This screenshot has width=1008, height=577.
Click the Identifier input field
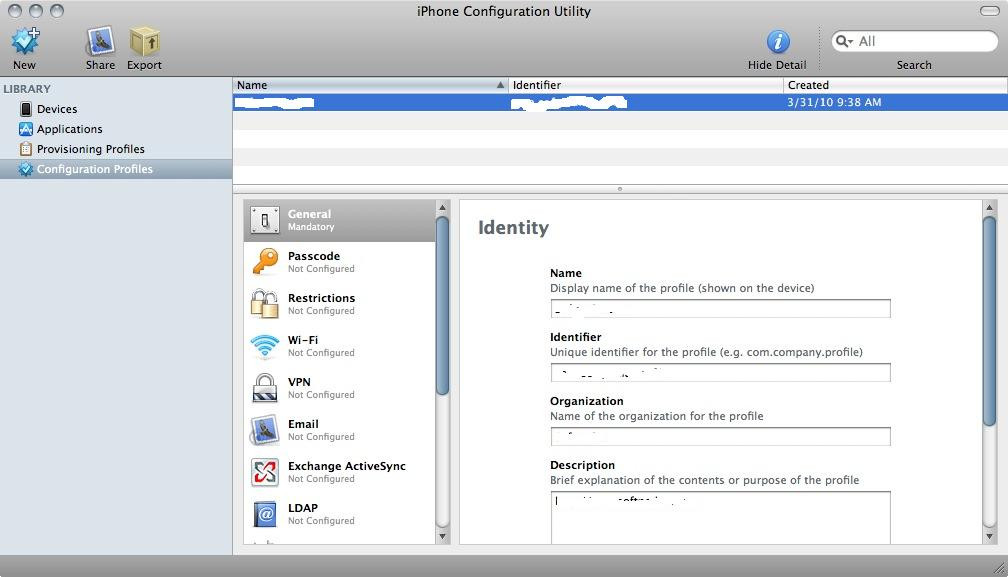[x=721, y=373]
